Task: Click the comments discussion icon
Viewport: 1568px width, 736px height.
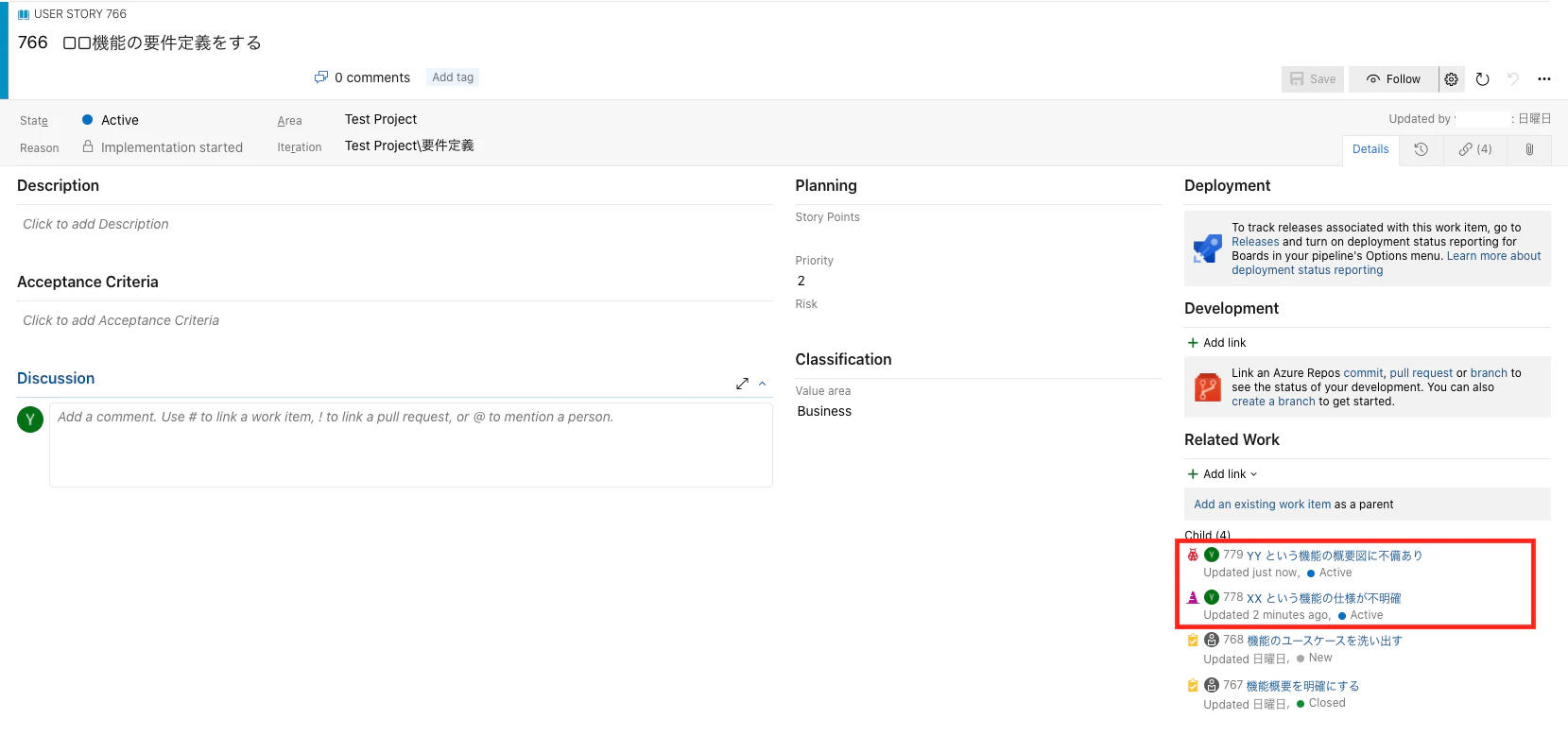Action: [321, 77]
